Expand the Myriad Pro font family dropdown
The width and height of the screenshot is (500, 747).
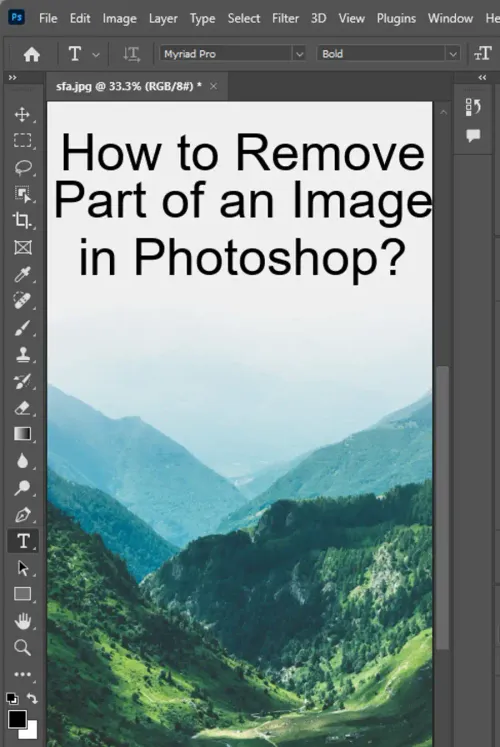(299, 54)
